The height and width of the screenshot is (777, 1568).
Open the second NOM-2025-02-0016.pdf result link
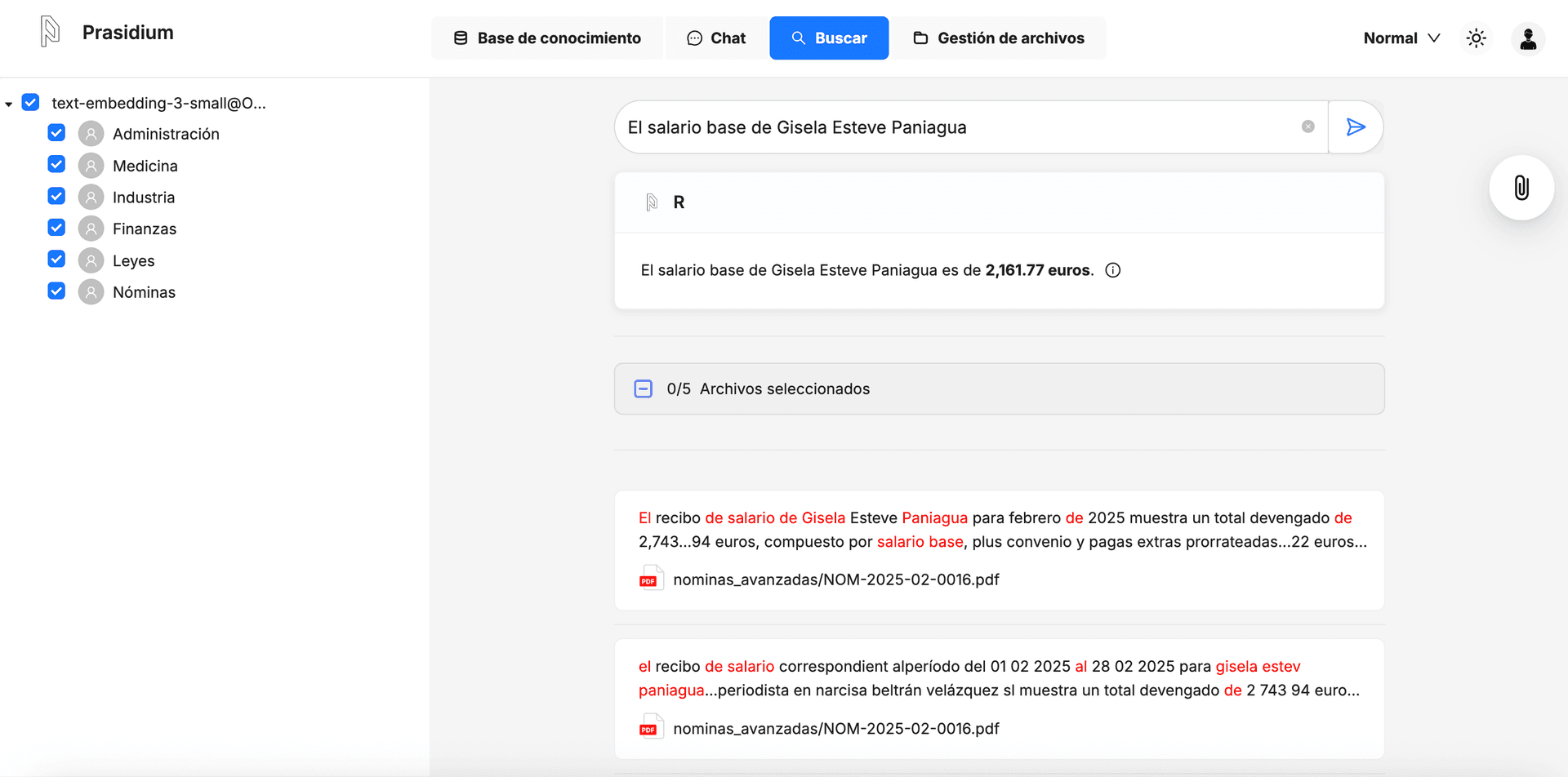[x=835, y=728]
